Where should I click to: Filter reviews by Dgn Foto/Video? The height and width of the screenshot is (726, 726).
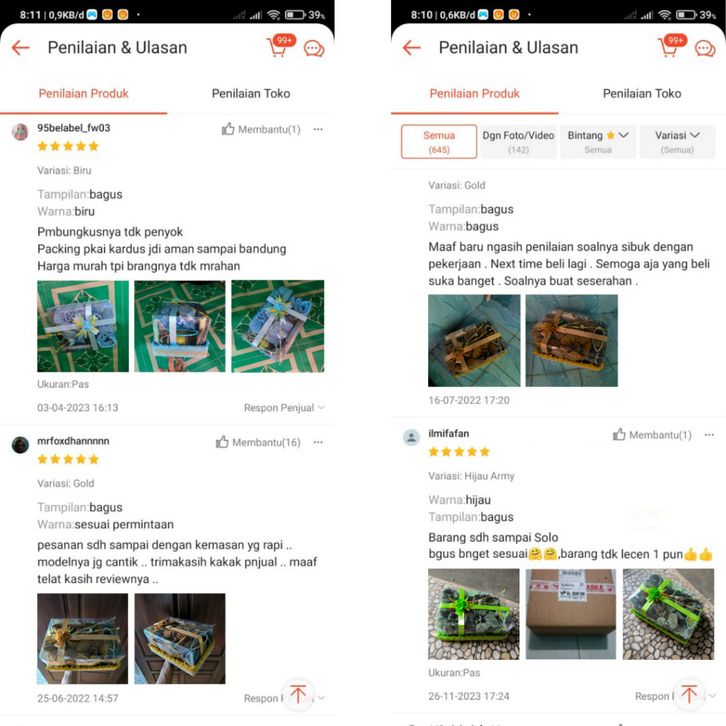[518, 142]
